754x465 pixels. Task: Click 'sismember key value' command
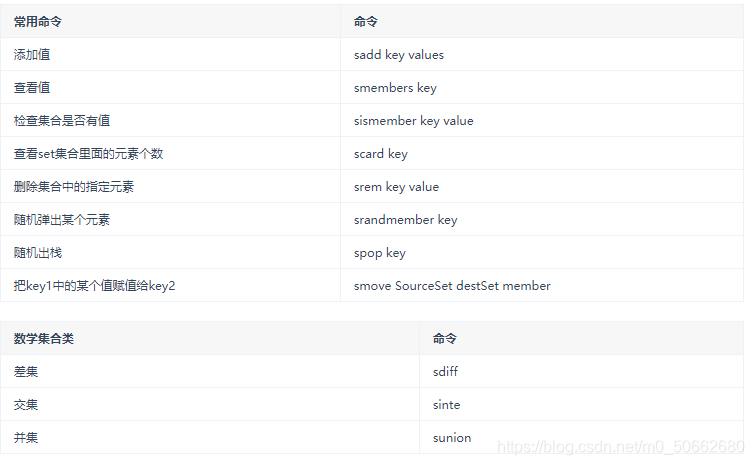[x=414, y=121]
